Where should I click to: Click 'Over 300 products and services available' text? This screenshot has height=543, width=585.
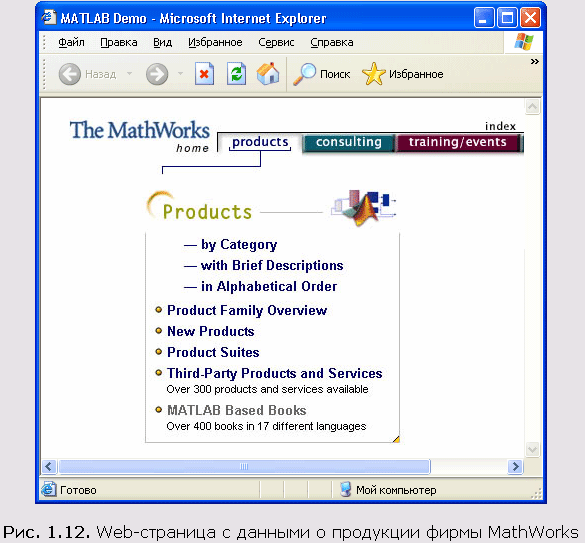pyautogui.click(x=267, y=389)
